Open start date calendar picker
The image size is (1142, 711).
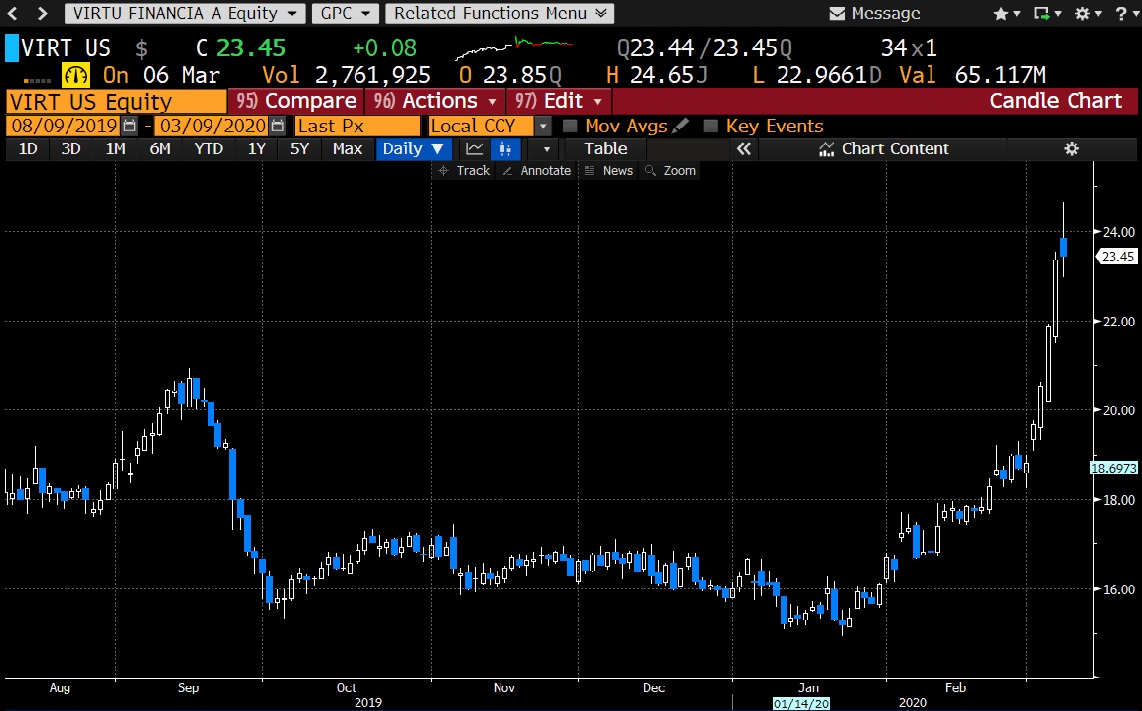click(x=129, y=126)
